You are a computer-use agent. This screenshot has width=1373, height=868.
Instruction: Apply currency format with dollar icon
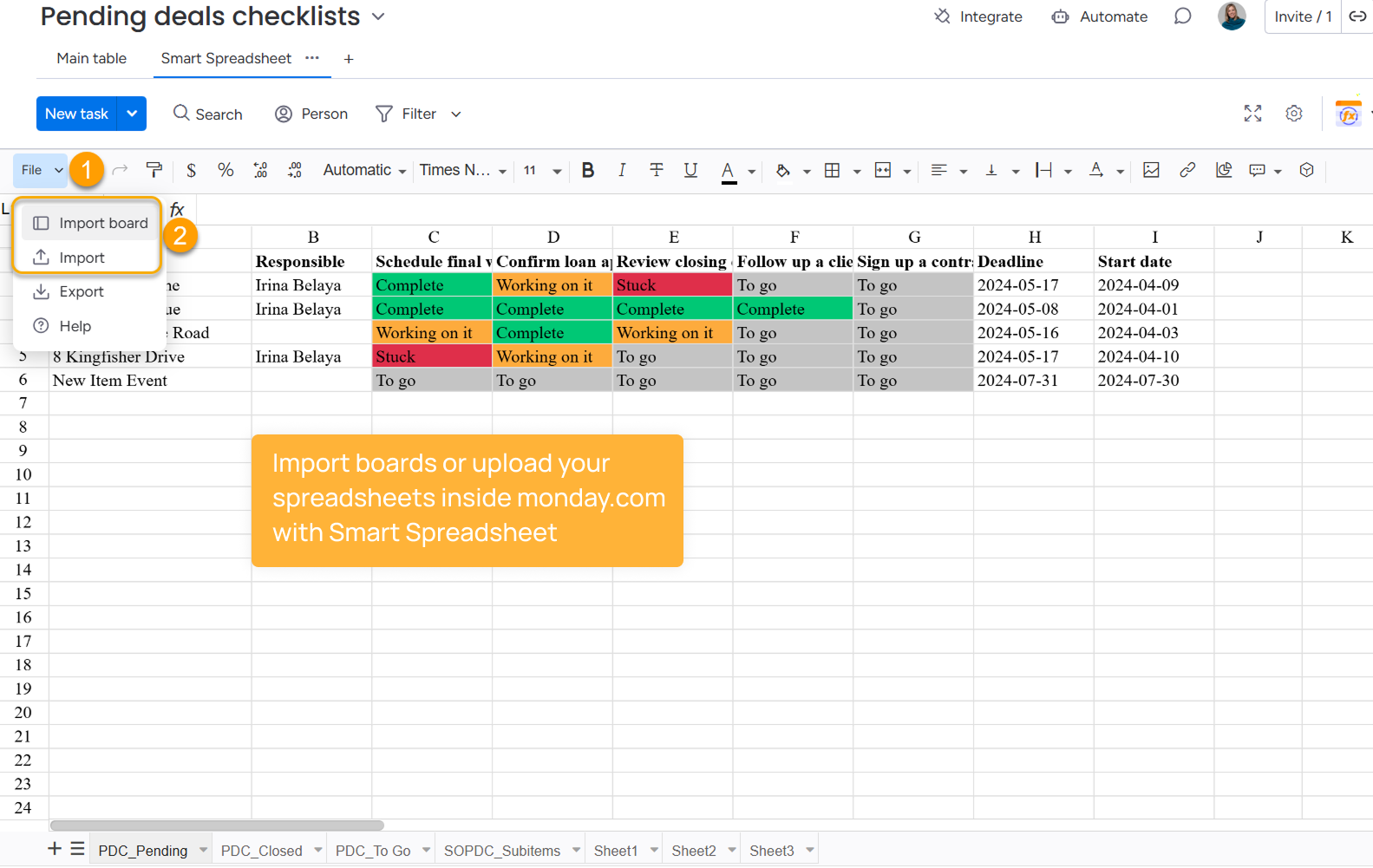pos(191,170)
